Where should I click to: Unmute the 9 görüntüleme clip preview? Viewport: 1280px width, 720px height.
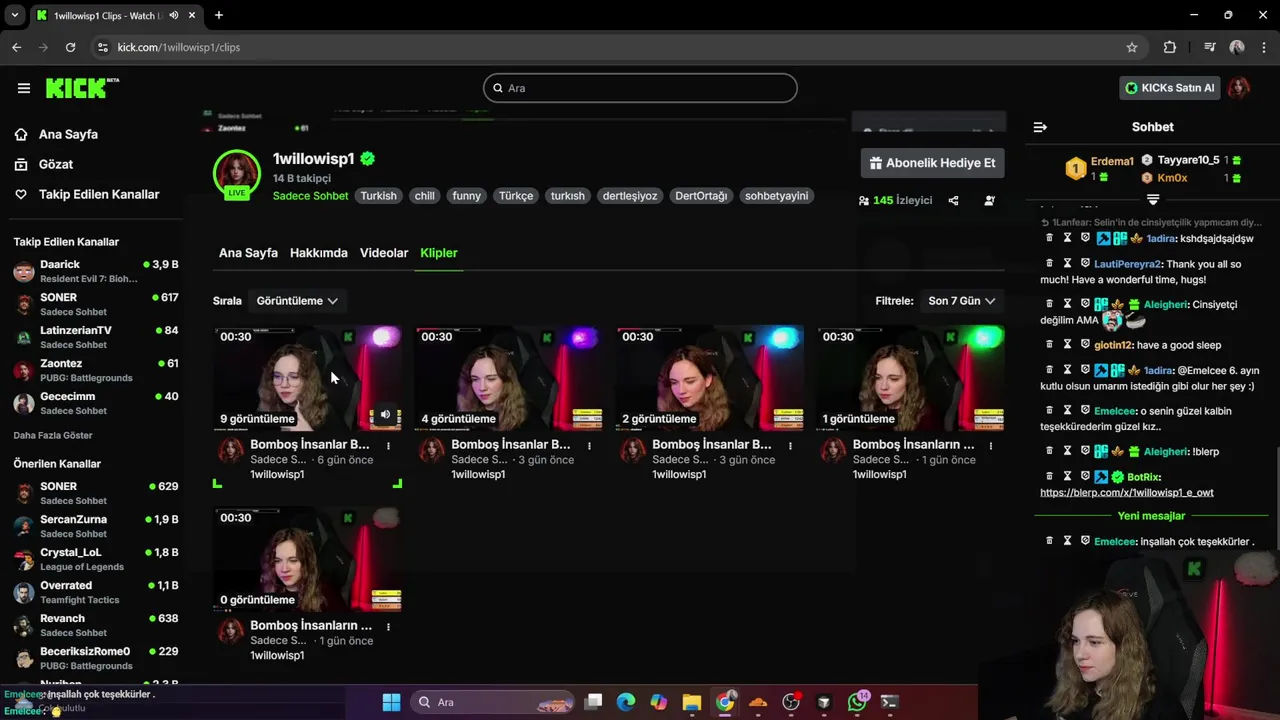coord(386,414)
